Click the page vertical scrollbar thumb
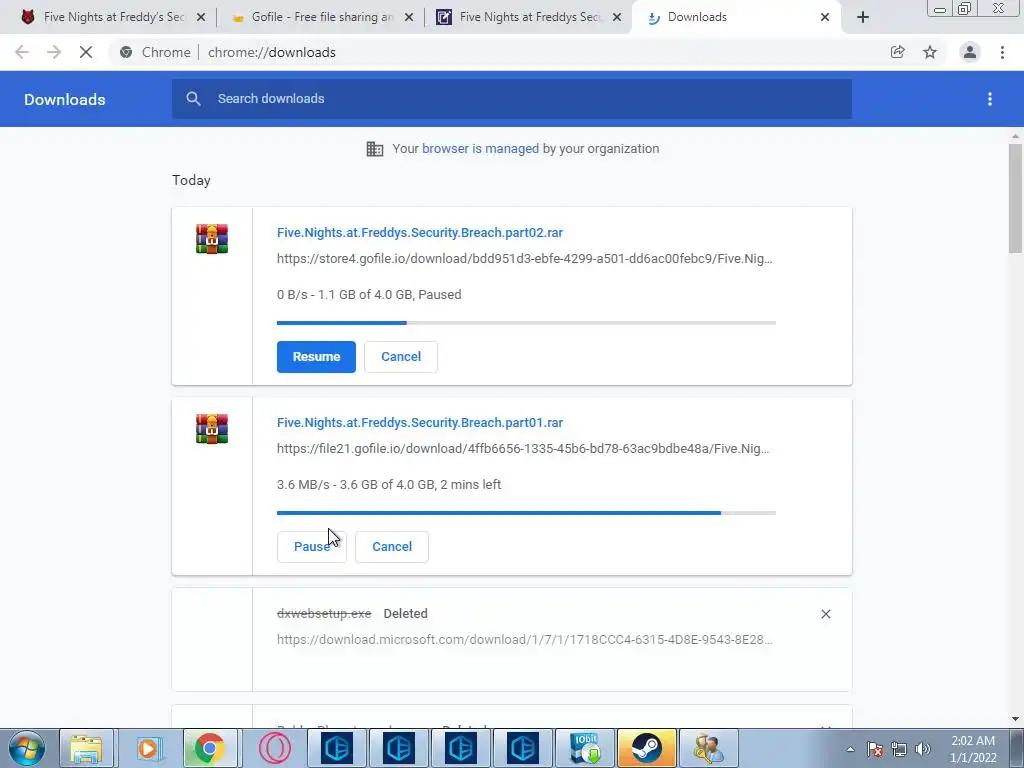1024x768 pixels. [x=1015, y=198]
